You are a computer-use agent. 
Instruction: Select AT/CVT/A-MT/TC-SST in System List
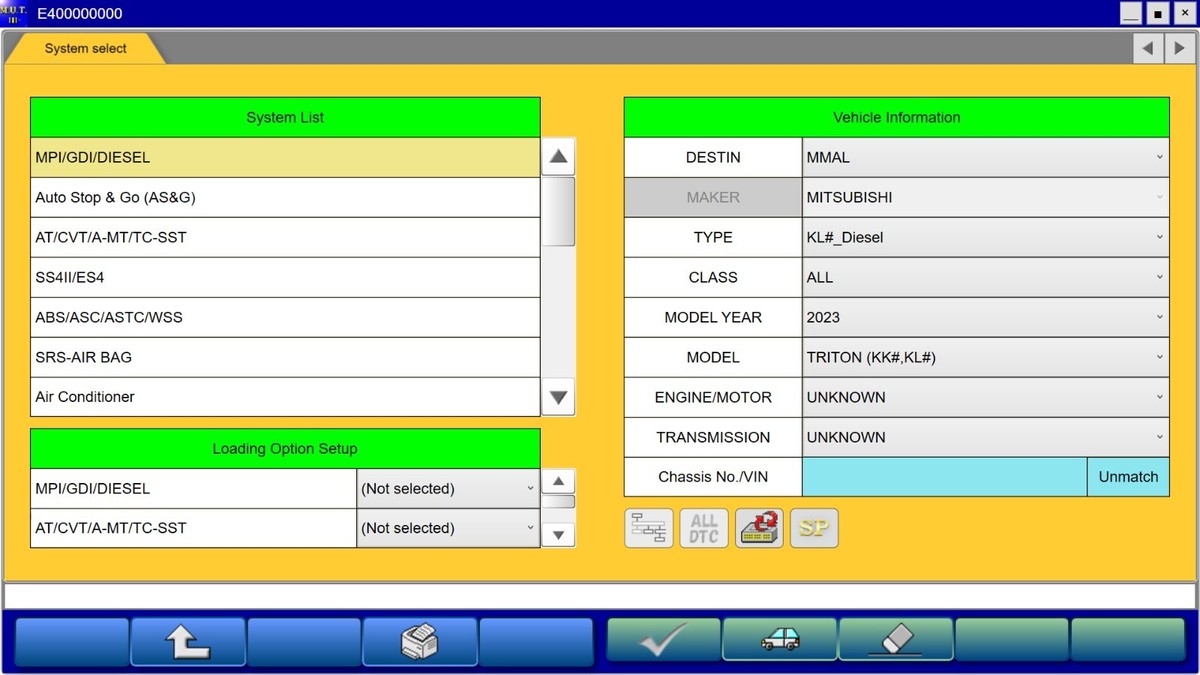[x=285, y=237]
